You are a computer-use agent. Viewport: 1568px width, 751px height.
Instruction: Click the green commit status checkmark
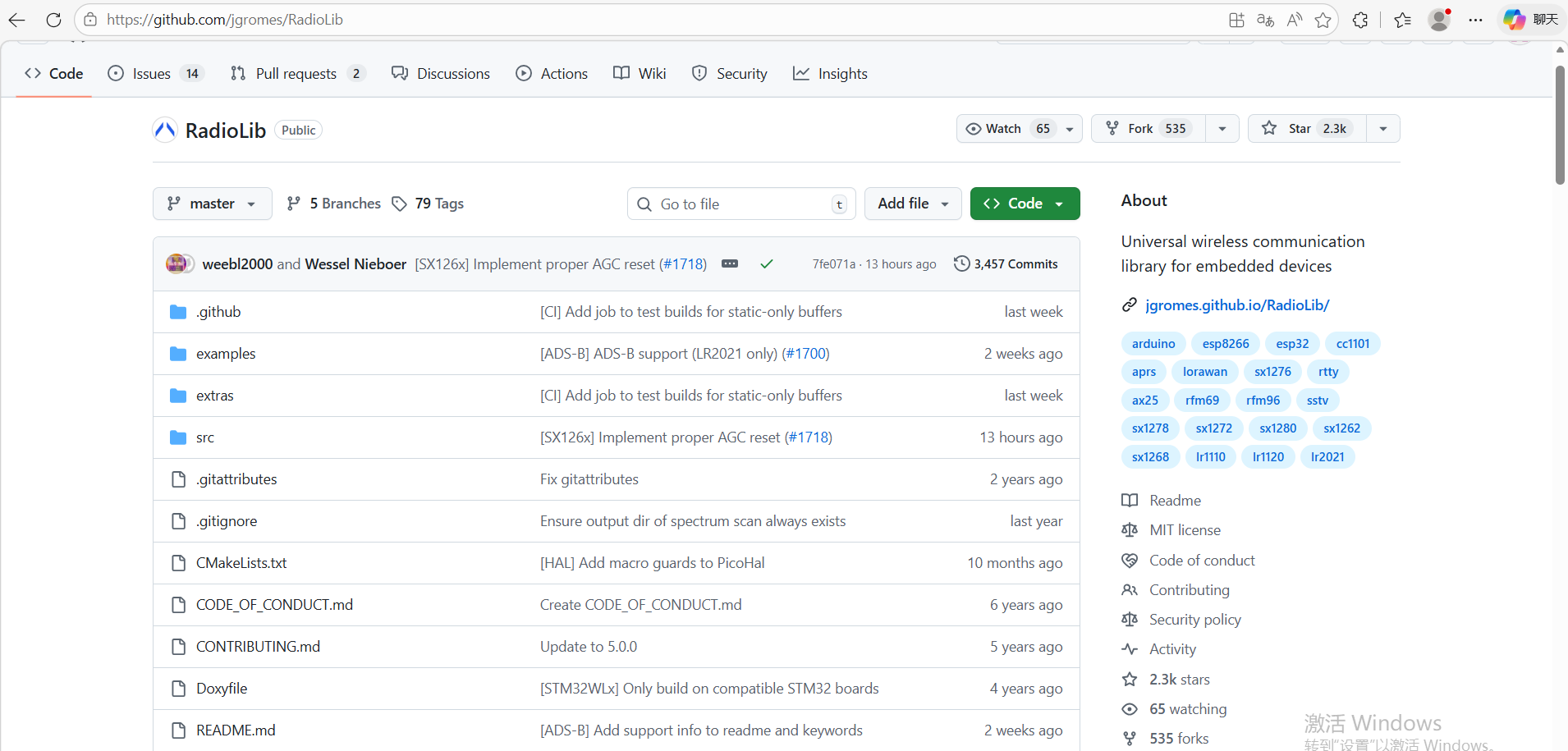coord(767,264)
